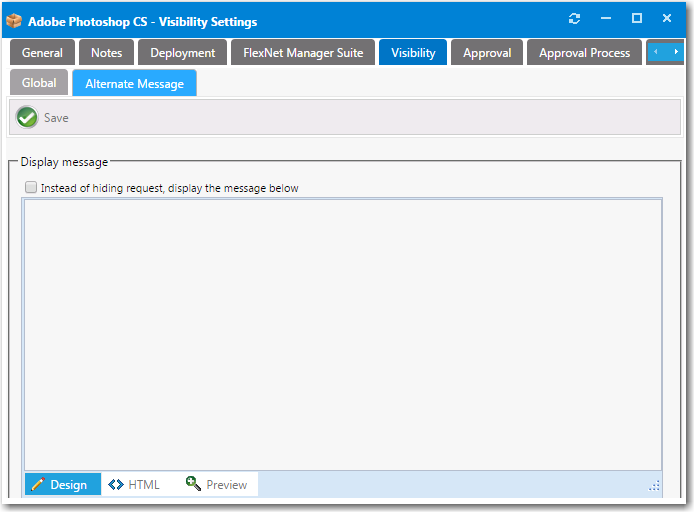Select the Alternate Message sub-tab

[134, 84]
